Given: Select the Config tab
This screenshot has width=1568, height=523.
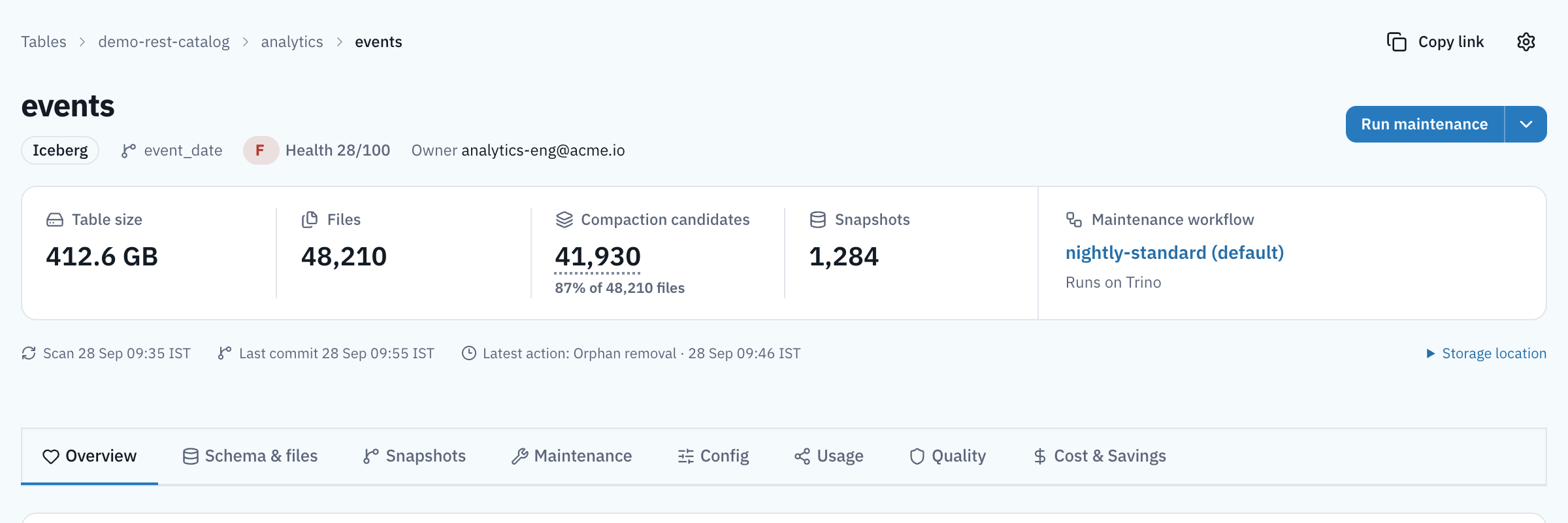Looking at the screenshot, I should [x=713, y=456].
